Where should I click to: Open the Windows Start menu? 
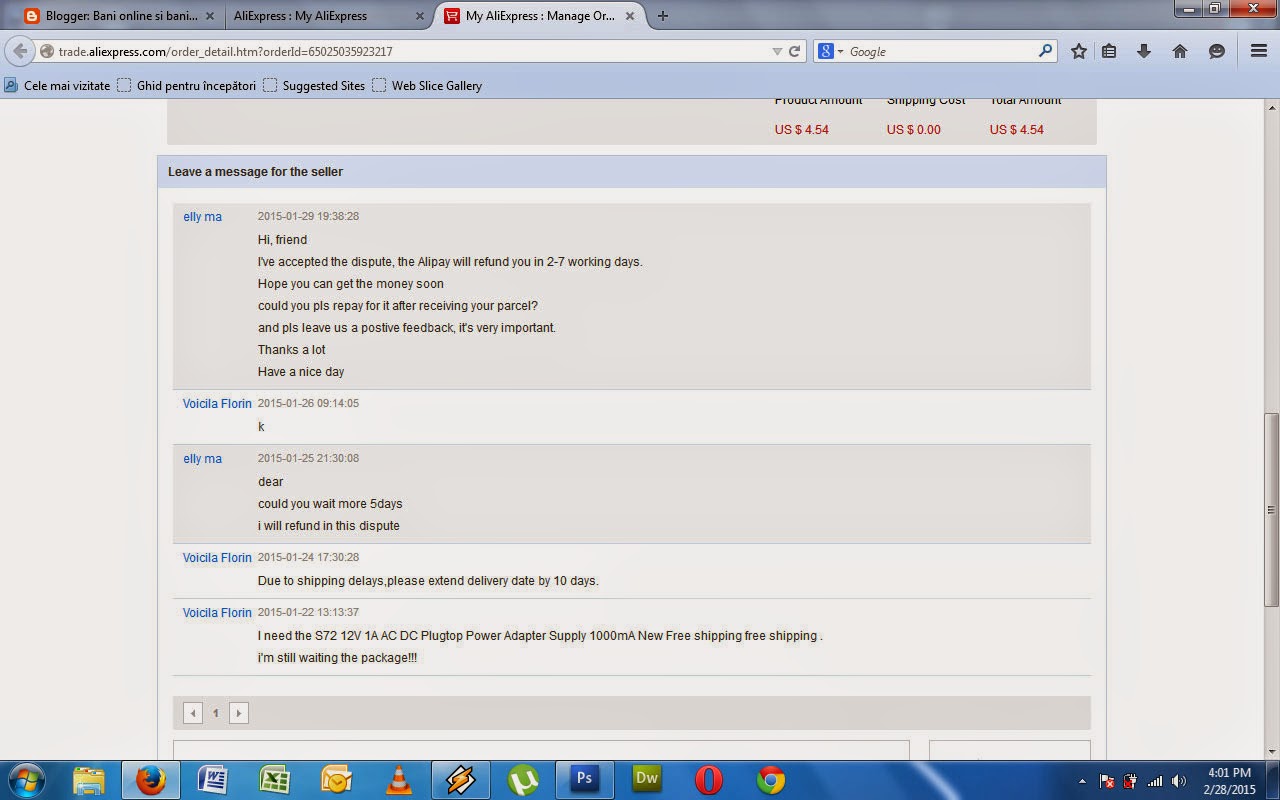pos(26,780)
